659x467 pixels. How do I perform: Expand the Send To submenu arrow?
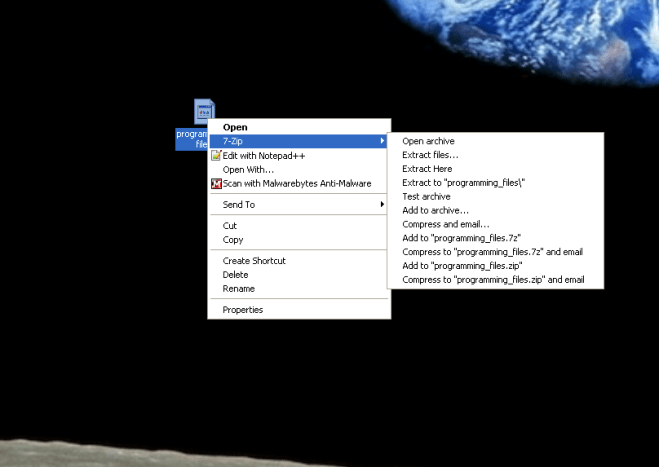pos(383,205)
